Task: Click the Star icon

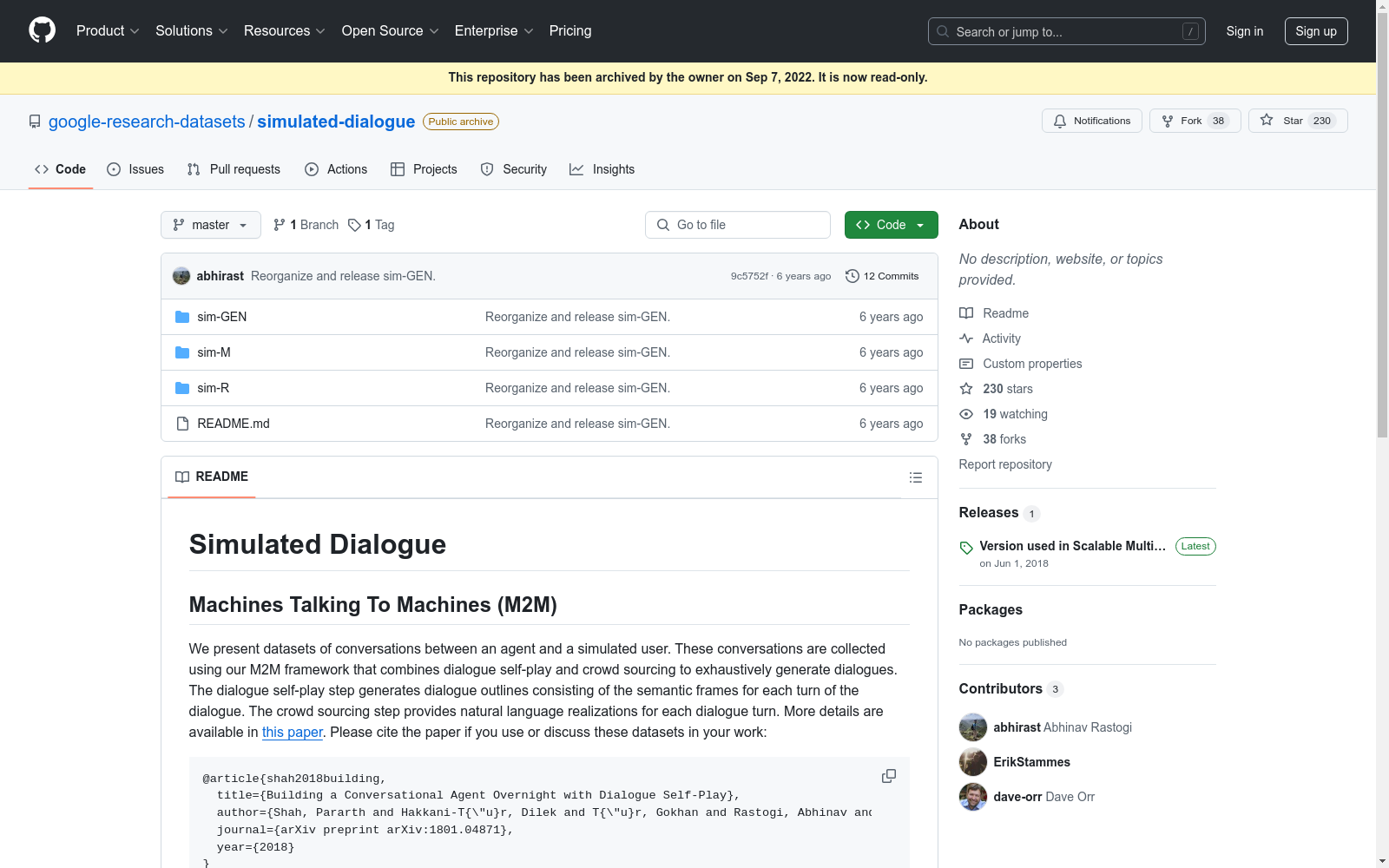Action: pyautogui.click(x=1267, y=121)
